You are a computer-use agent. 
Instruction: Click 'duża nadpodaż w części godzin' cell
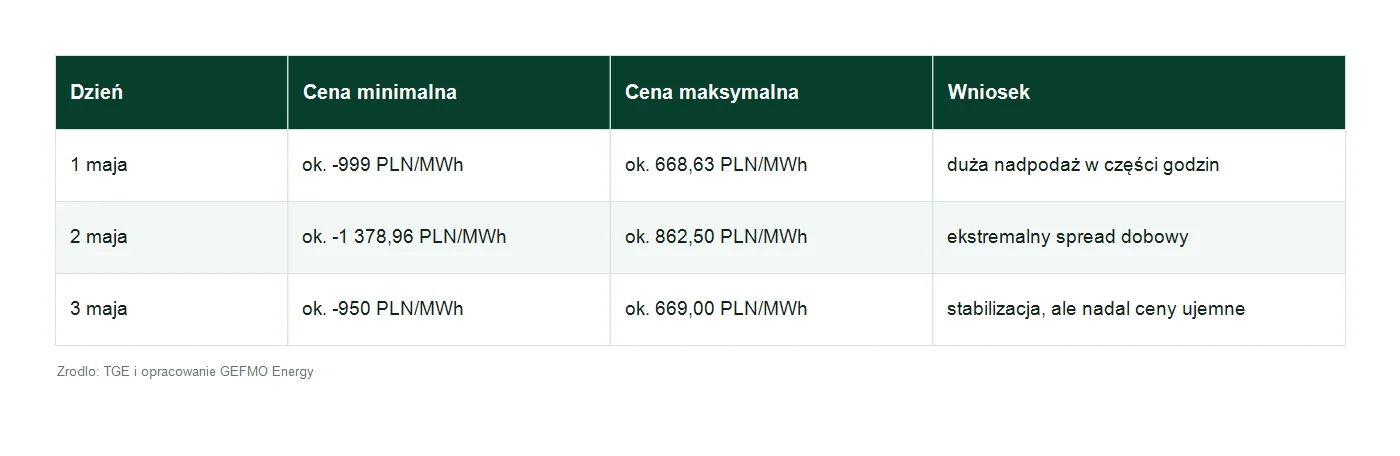click(1139, 165)
